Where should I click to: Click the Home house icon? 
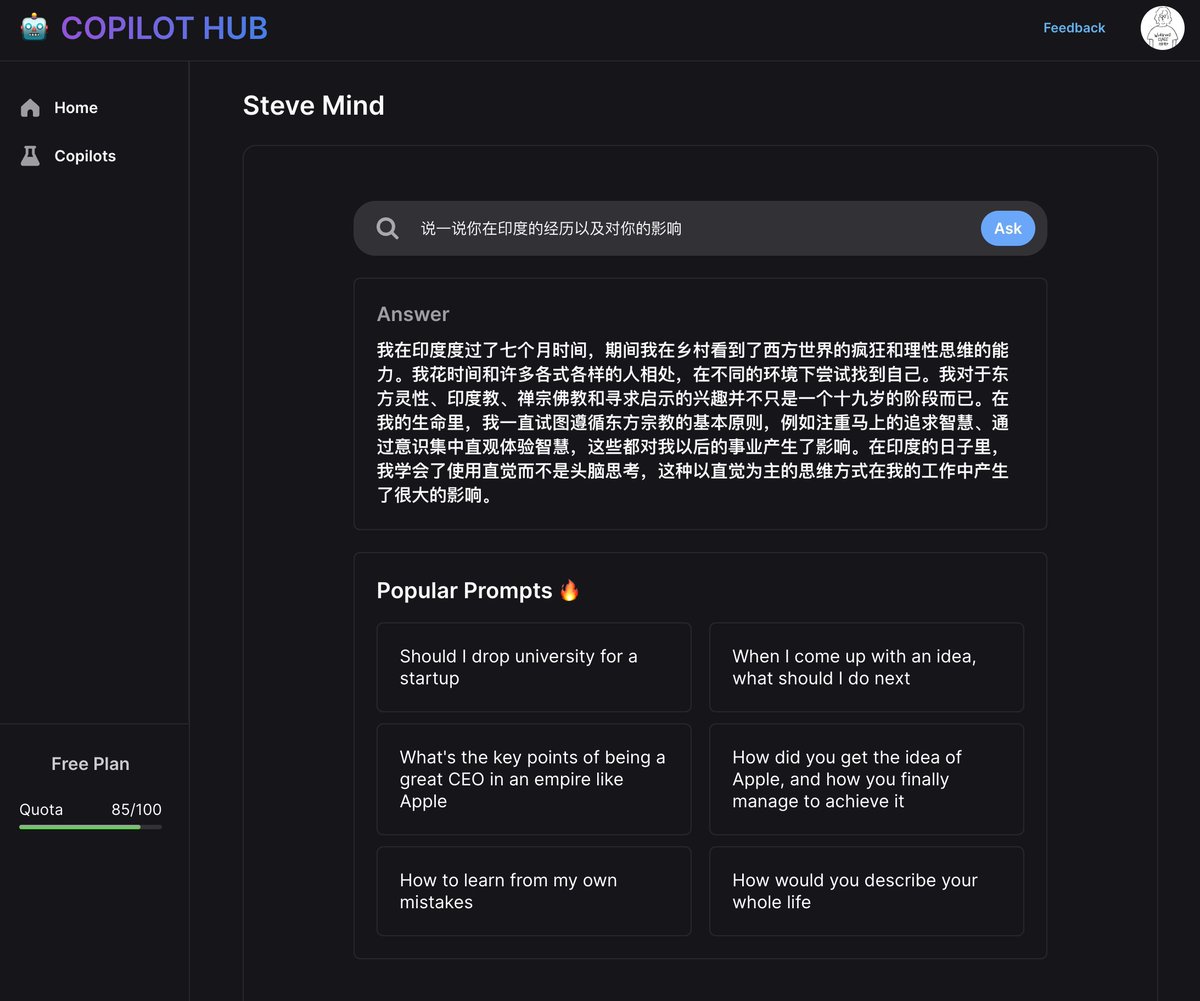[x=30, y=108]
